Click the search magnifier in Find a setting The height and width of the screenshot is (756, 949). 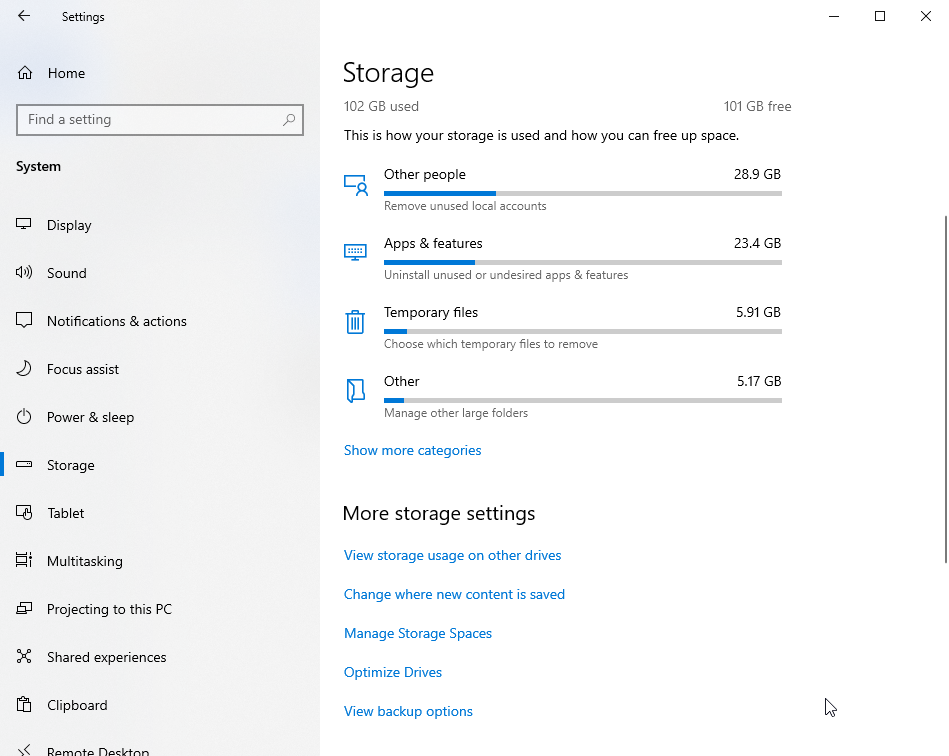click(x=289, y=120)
